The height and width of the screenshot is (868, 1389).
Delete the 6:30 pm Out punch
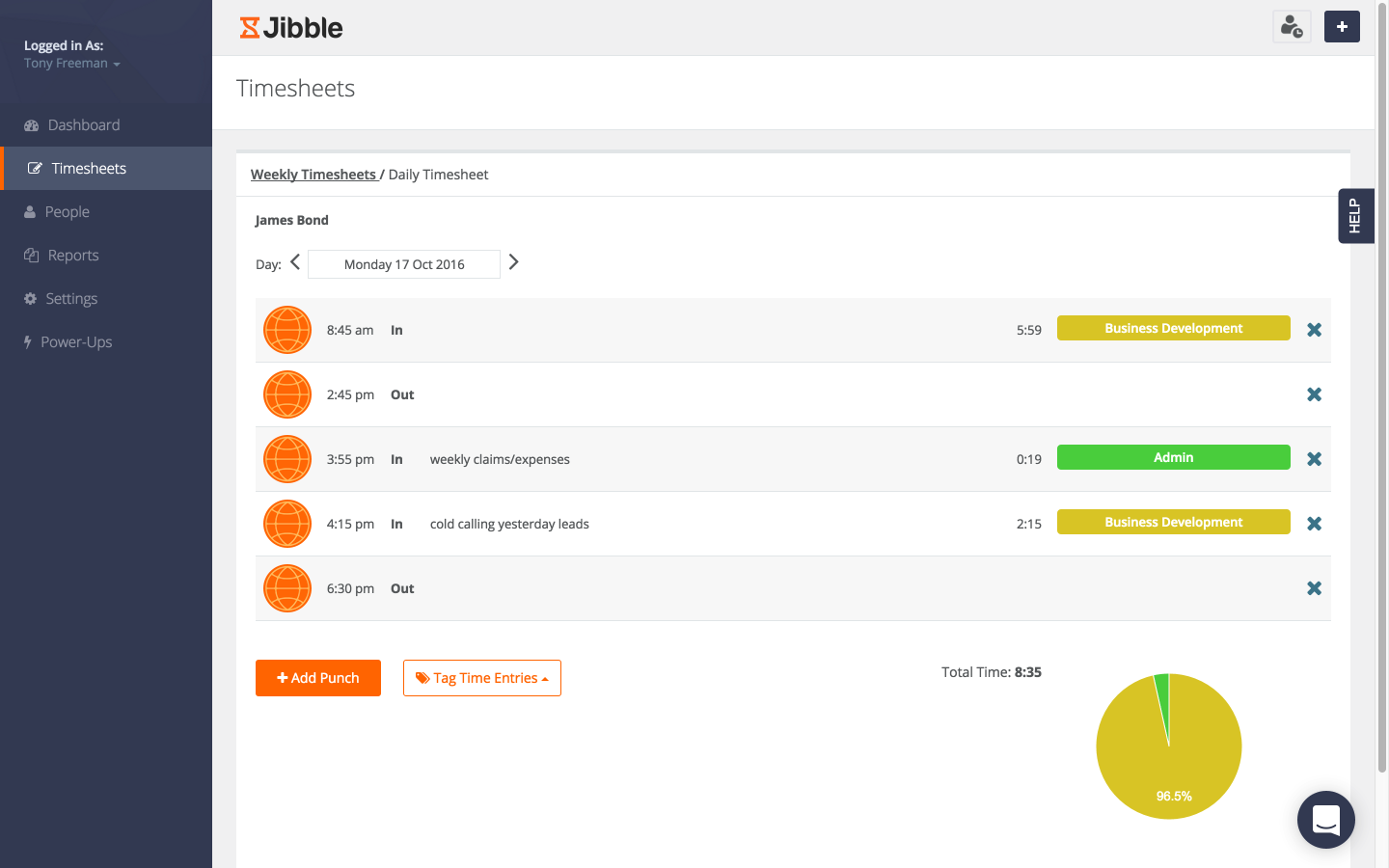[x=1314, y=587]
